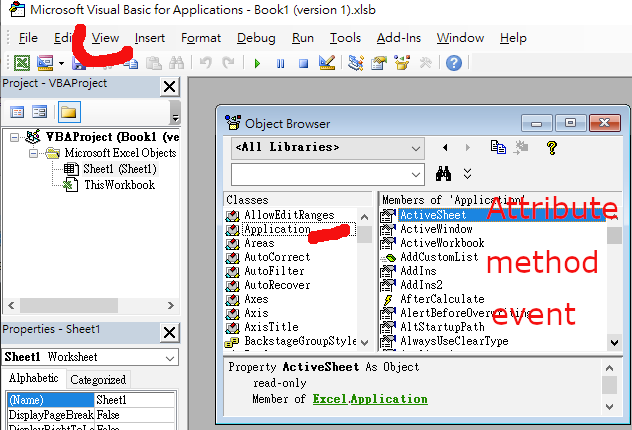The image size is (632, 430).
Task: Close the Project - VBAProject panel
Action: pyautogui.click(x=169, y=86)
